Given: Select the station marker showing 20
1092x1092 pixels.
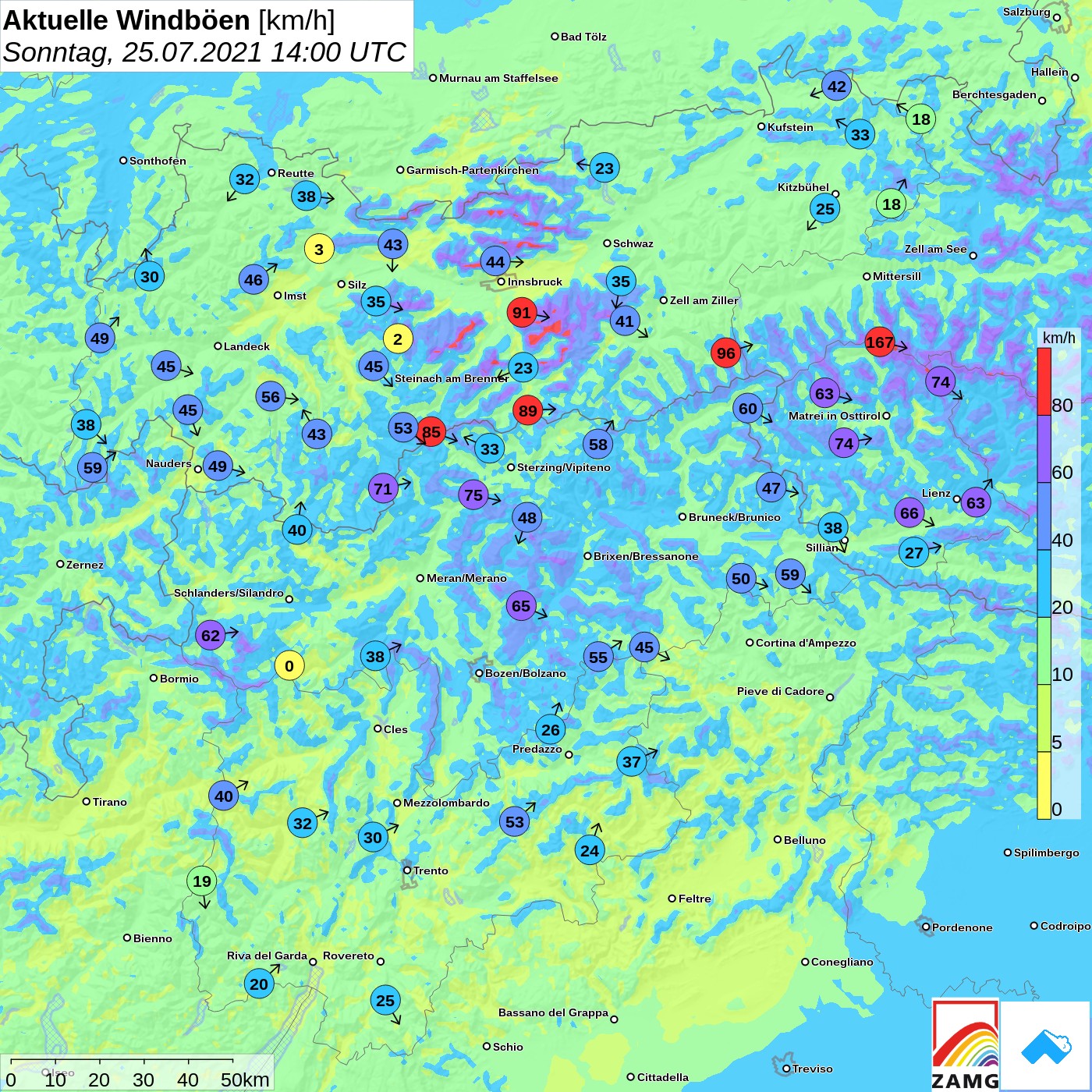Looking at the screenshot, I should click(259, 984).
